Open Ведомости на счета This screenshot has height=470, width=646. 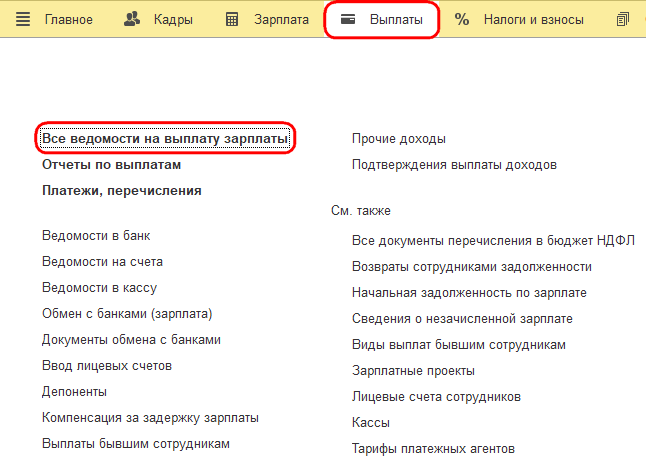[103, 262]
